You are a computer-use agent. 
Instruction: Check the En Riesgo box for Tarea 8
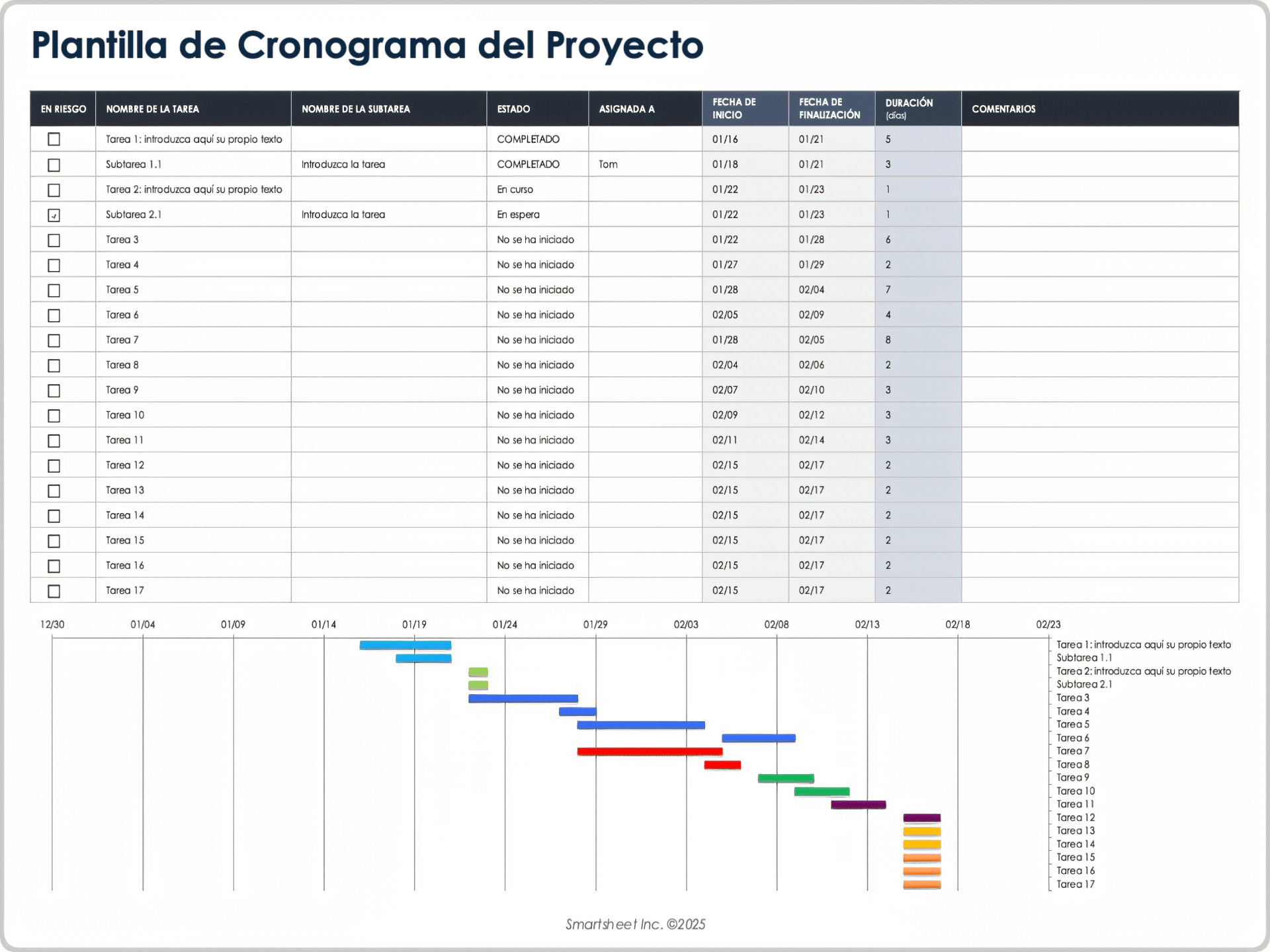pos(54,366)
